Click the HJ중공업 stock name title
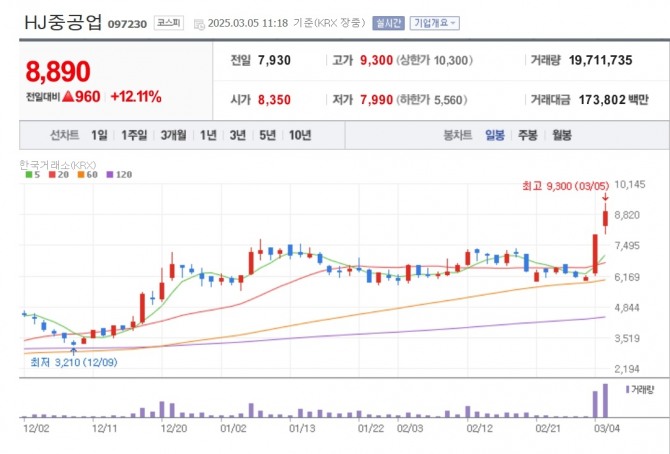The image size is (670, 454). click(63, 22)
